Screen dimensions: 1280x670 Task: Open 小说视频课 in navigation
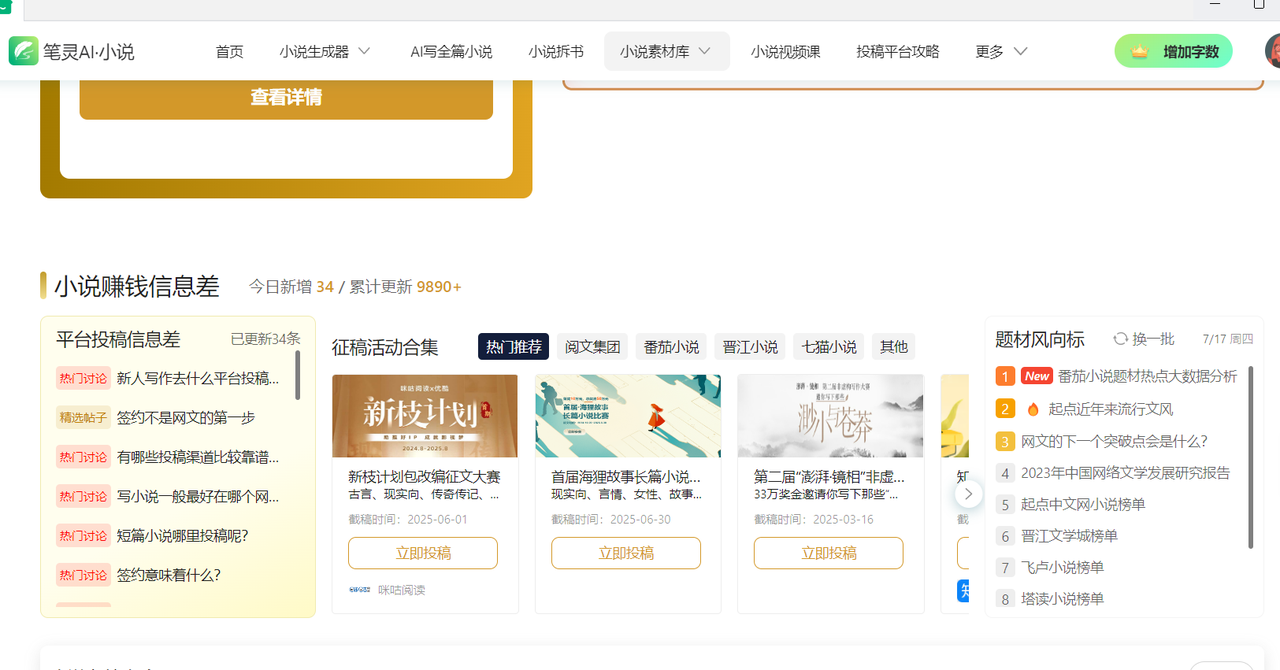coord(786,51)
